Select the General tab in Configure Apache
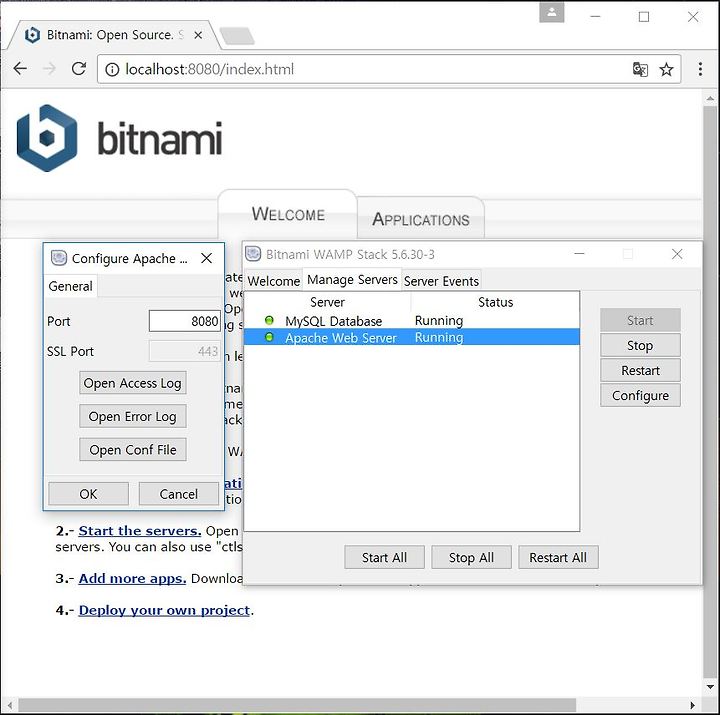The image size is (720, 715). pyautogui.click(x=70, y=286)
